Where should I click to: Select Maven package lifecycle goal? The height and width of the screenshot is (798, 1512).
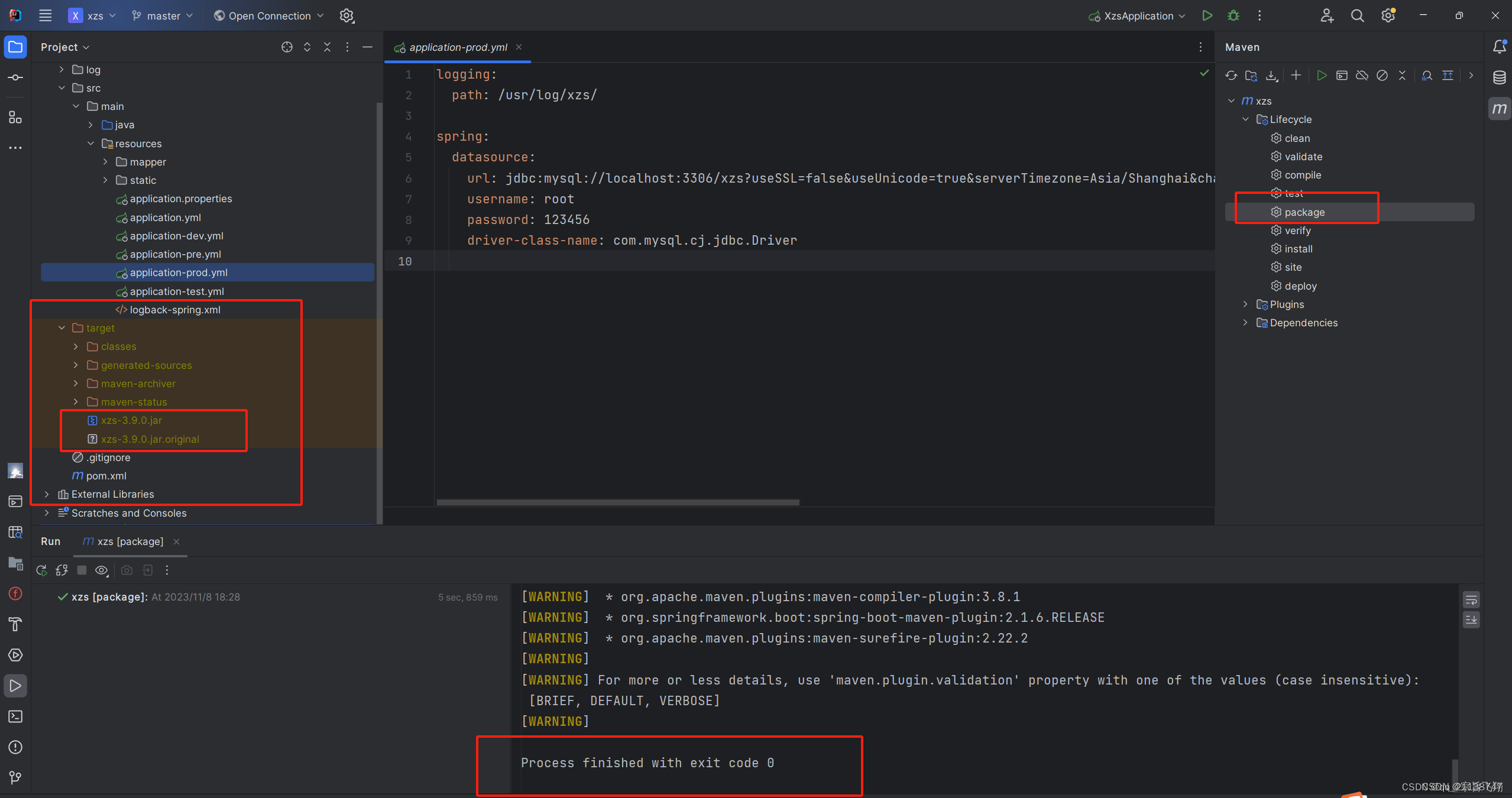[x=1304, y=212]
